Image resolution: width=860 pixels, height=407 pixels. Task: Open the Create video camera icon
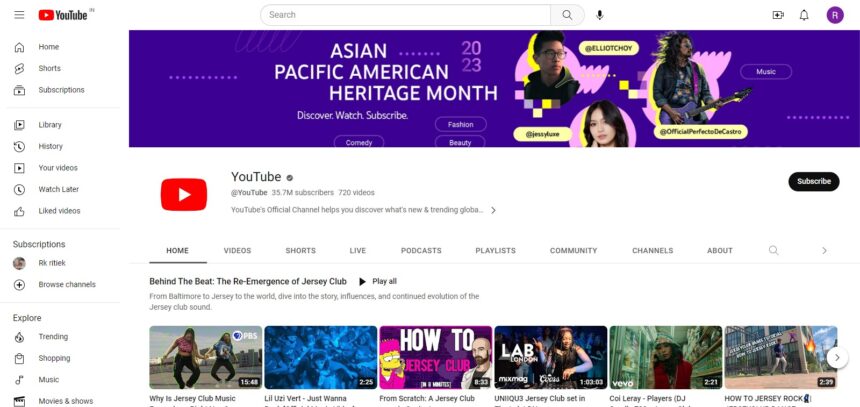(778, 15)
